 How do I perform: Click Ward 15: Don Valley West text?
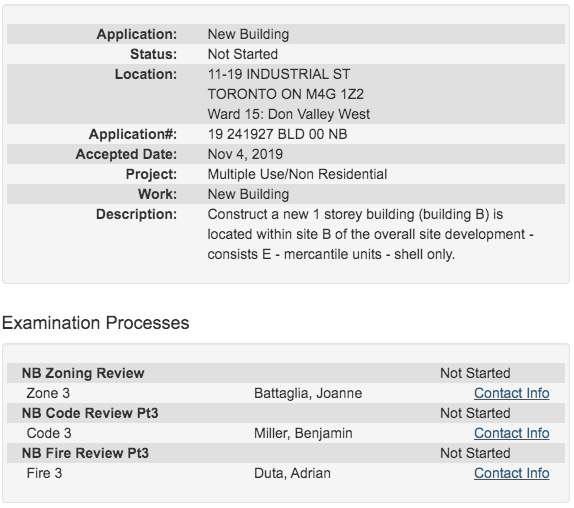point(289,114)
